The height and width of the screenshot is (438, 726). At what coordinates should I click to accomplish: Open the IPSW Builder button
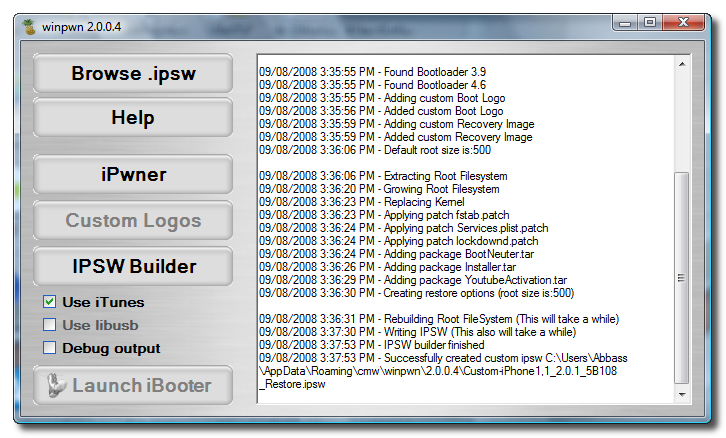[x=133, y=266]
